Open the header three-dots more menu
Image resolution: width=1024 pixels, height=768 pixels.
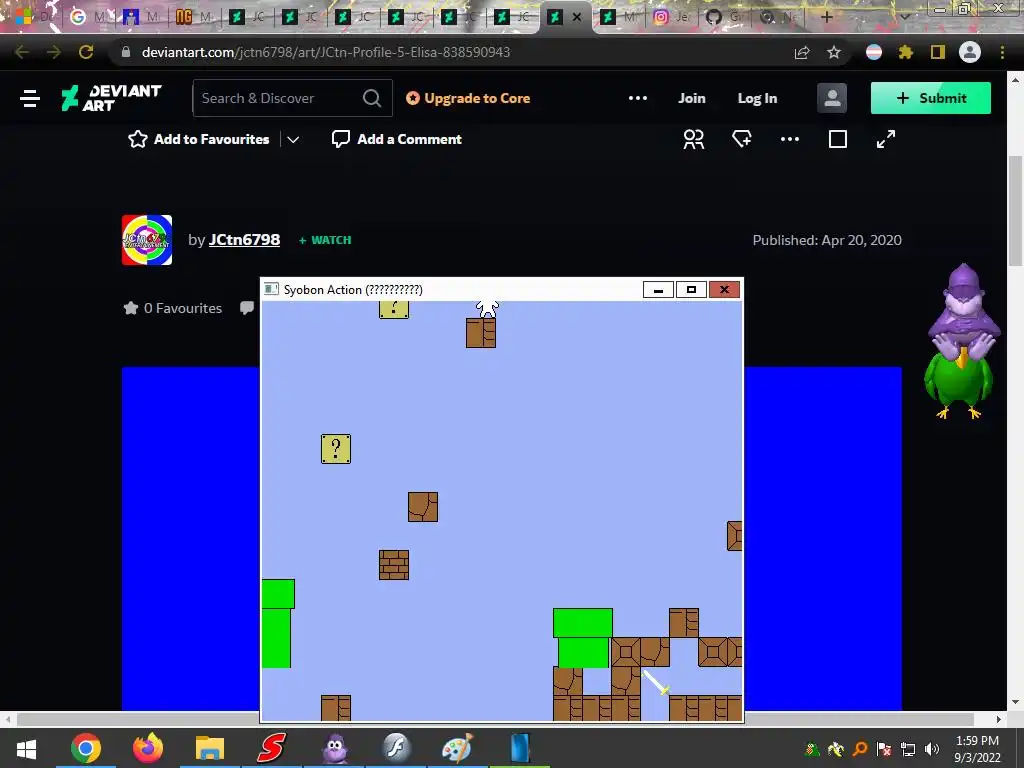637,98
